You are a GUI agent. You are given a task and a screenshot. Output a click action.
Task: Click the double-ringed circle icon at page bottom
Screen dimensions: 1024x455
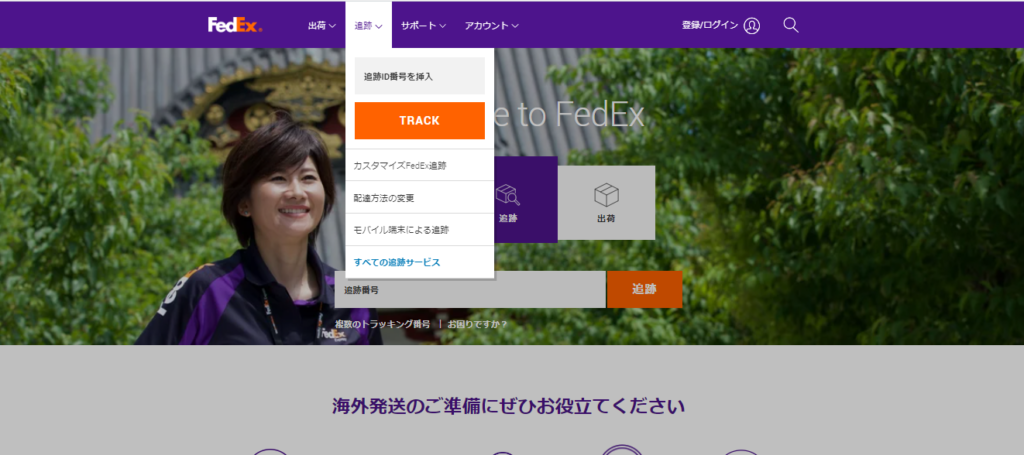[x=622, y=449]
